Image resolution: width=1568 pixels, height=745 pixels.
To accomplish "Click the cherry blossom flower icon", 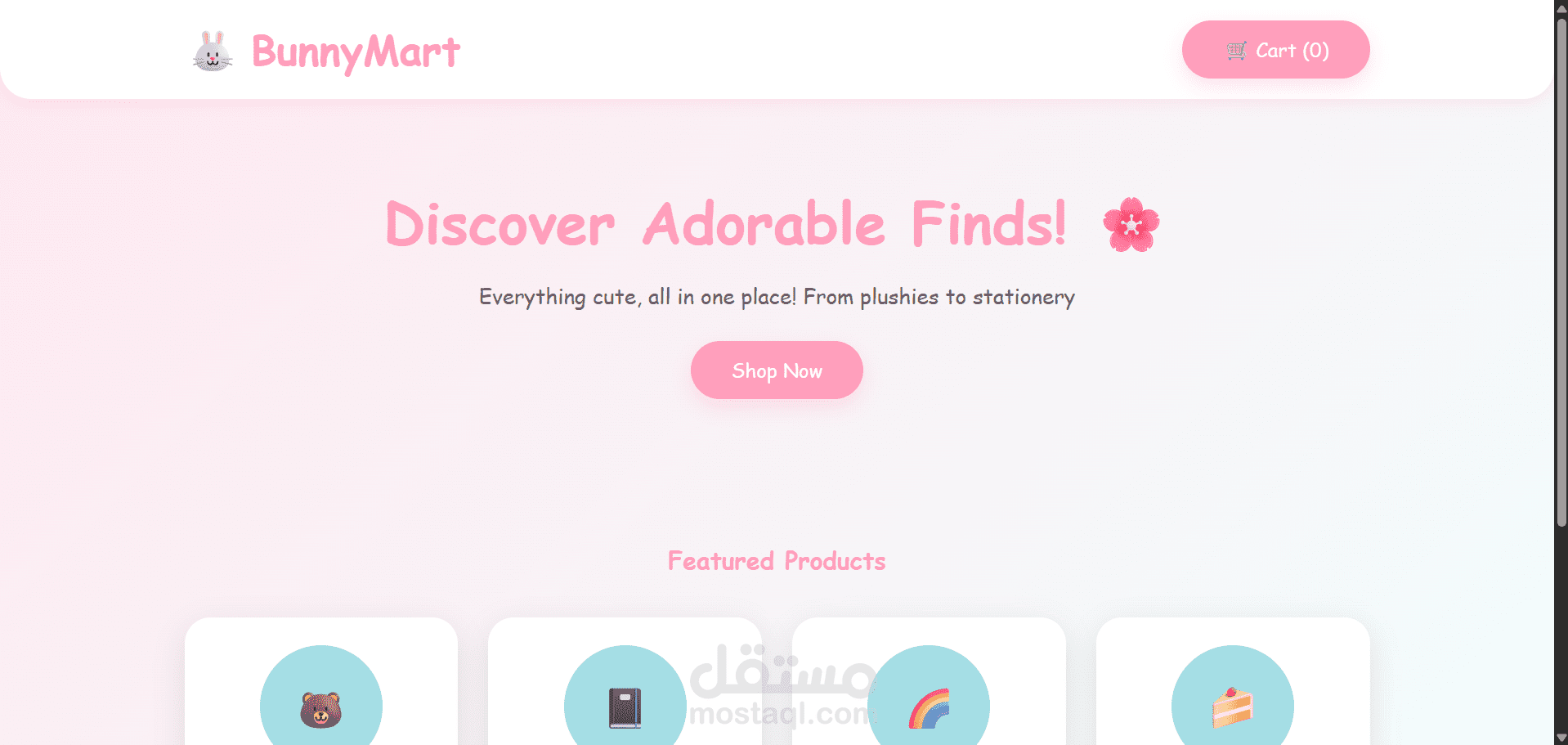I will coord(1131,224).
